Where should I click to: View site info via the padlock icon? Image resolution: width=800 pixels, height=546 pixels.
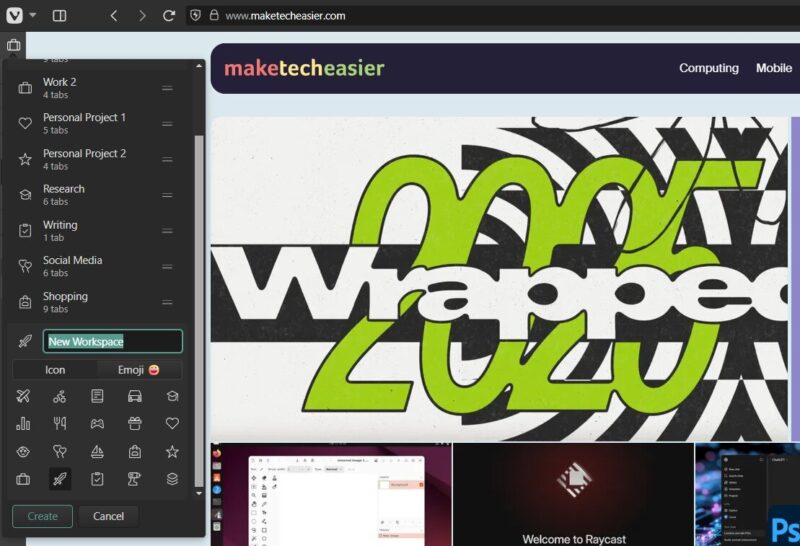pyautogui.click(x=214, y=15)
